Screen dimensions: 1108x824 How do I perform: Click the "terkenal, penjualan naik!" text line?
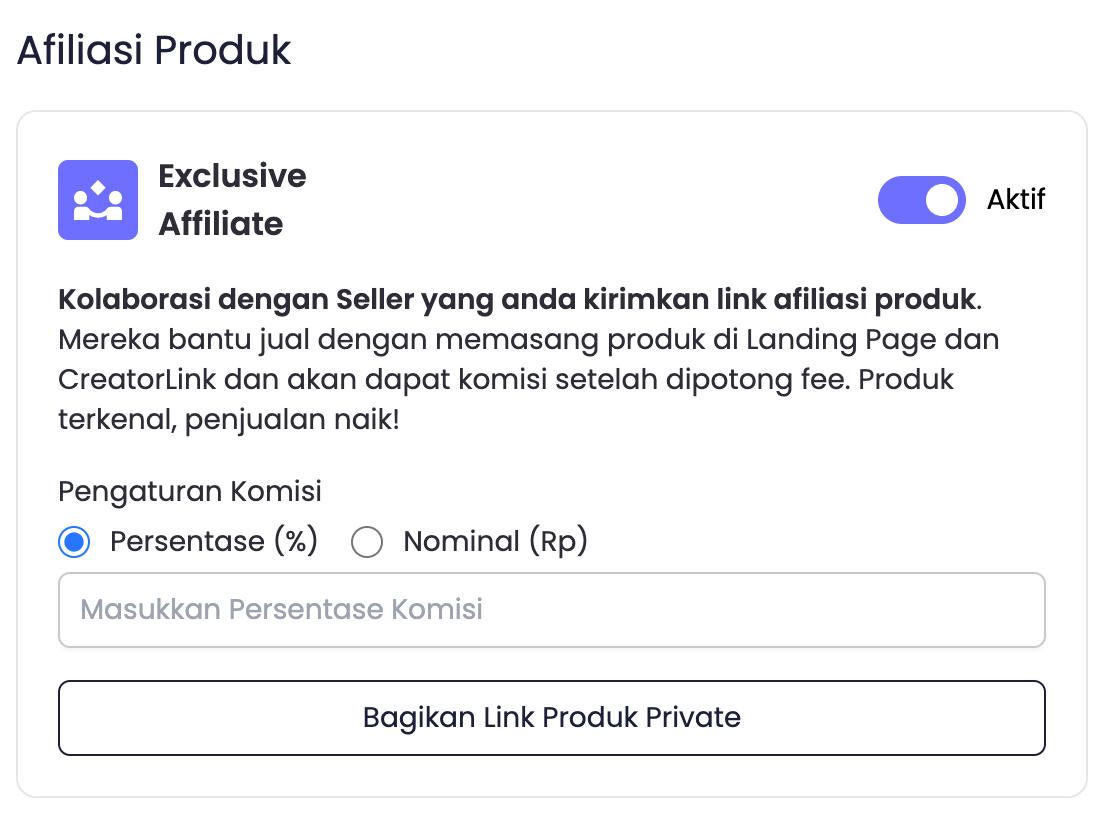pyautogui.click(x=229, y=420)
